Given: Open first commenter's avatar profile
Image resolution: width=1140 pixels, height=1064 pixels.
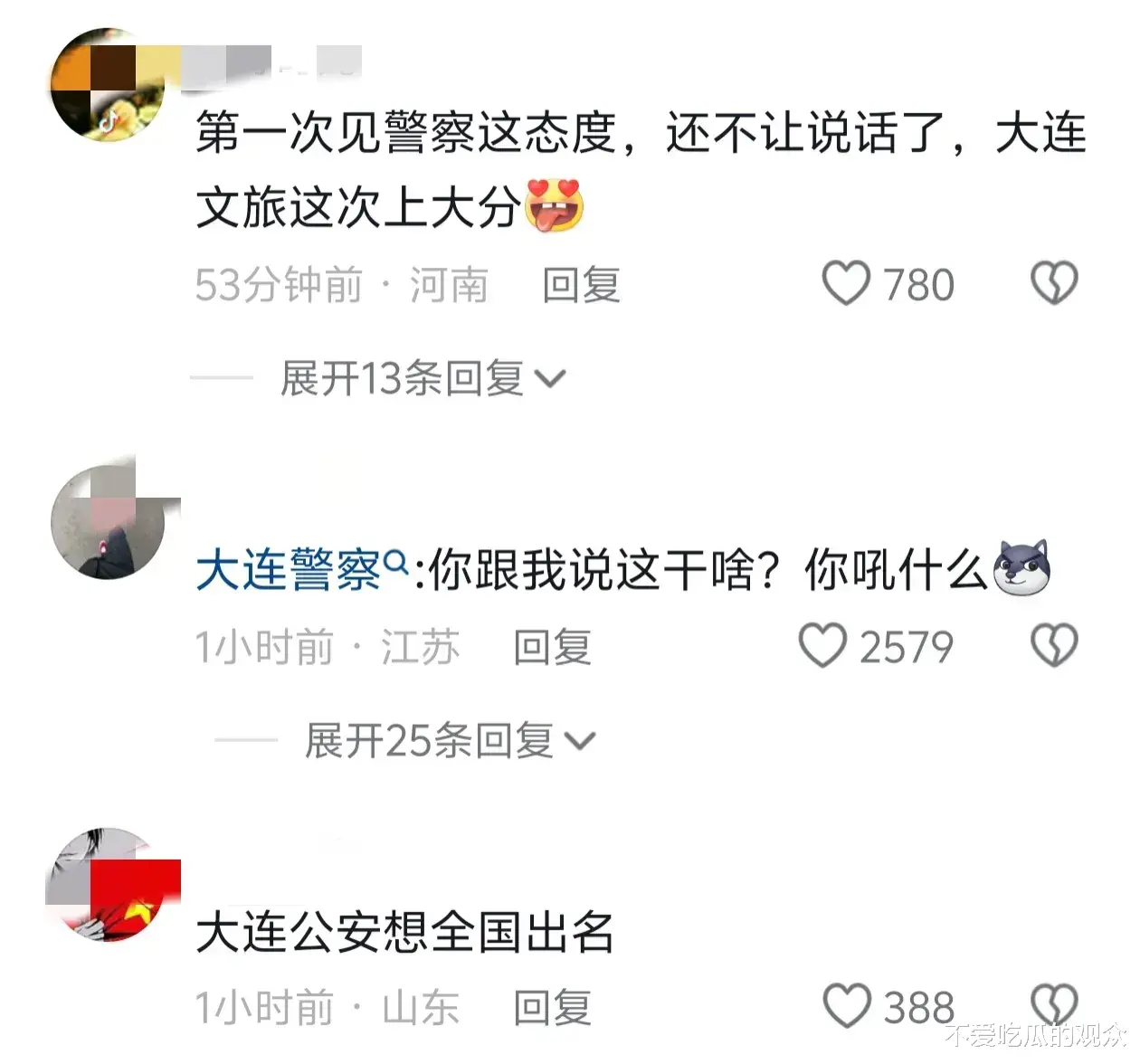Looking at the screenshot, I should [x=107, y=85].
